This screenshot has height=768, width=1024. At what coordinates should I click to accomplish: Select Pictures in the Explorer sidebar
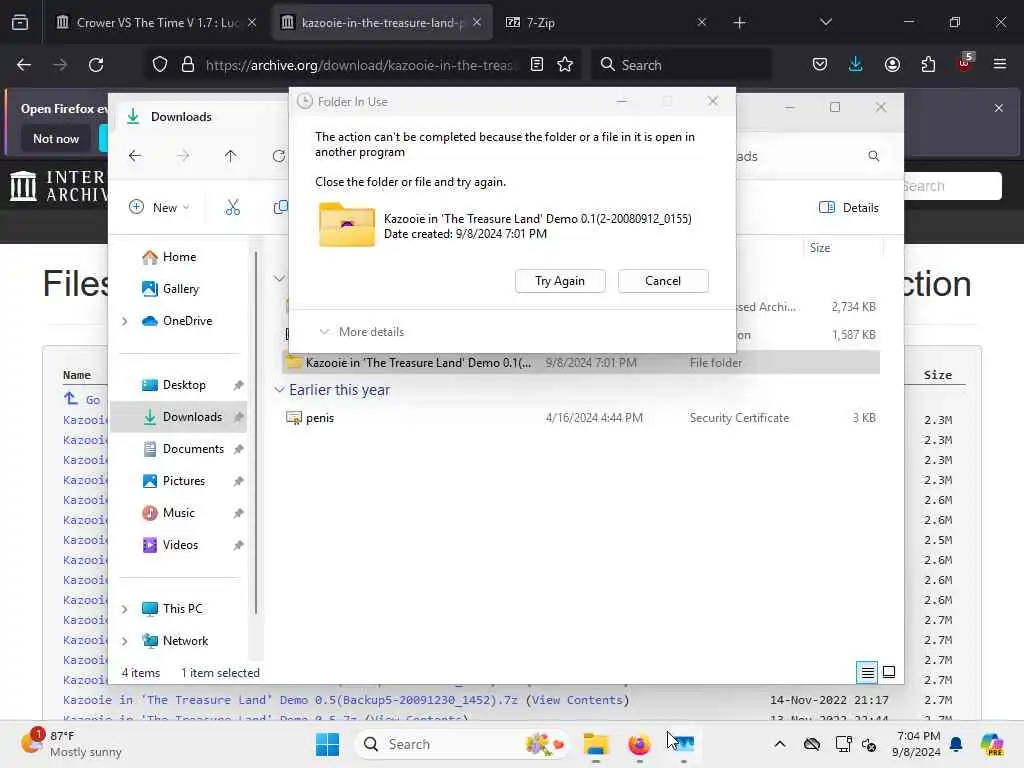pyautogui.click(x=184, y=481)
